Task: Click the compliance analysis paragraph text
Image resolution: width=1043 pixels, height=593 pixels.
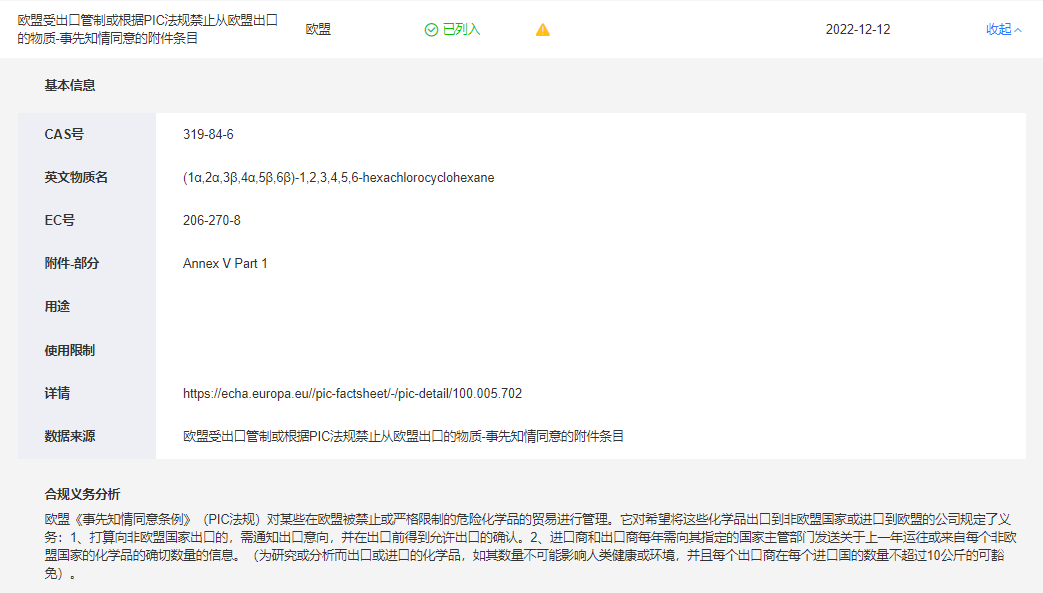Action: coord(520,547)
